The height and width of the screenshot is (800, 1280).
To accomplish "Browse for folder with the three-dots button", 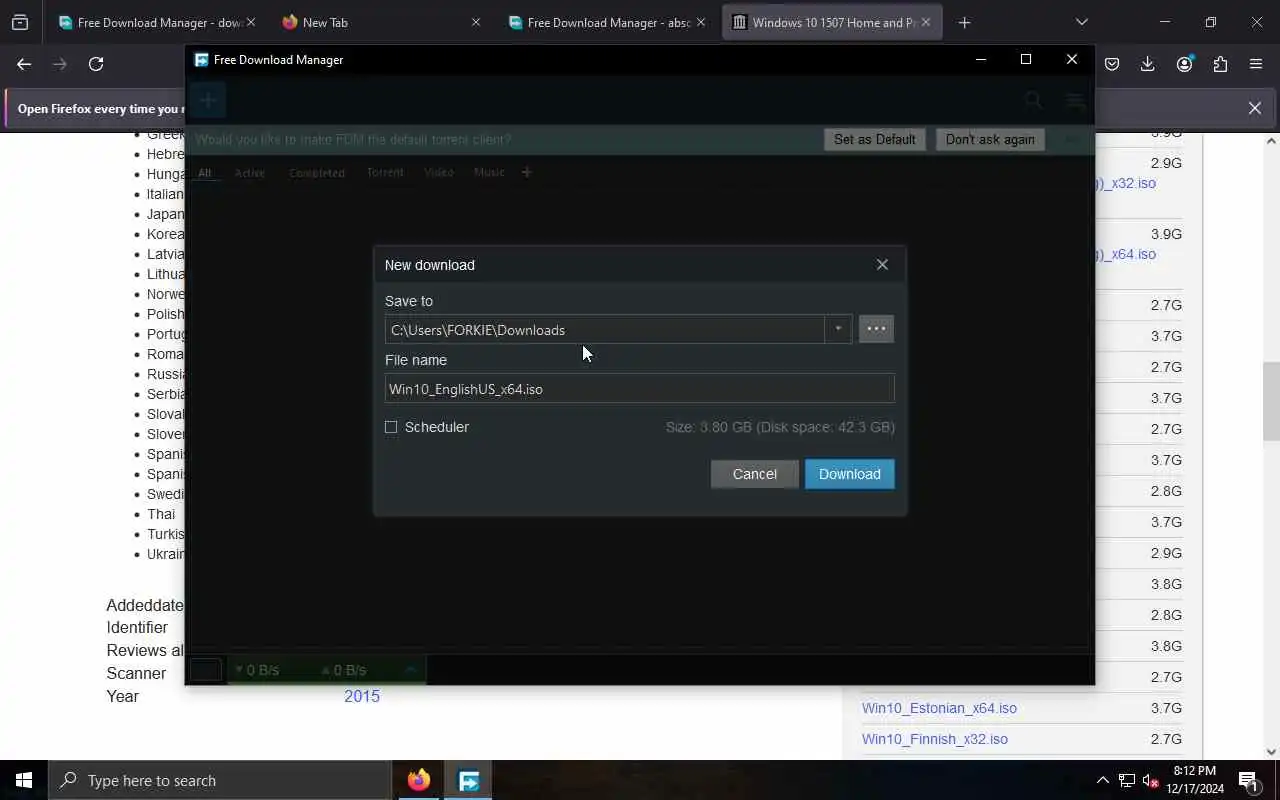I will pos(876,329).
